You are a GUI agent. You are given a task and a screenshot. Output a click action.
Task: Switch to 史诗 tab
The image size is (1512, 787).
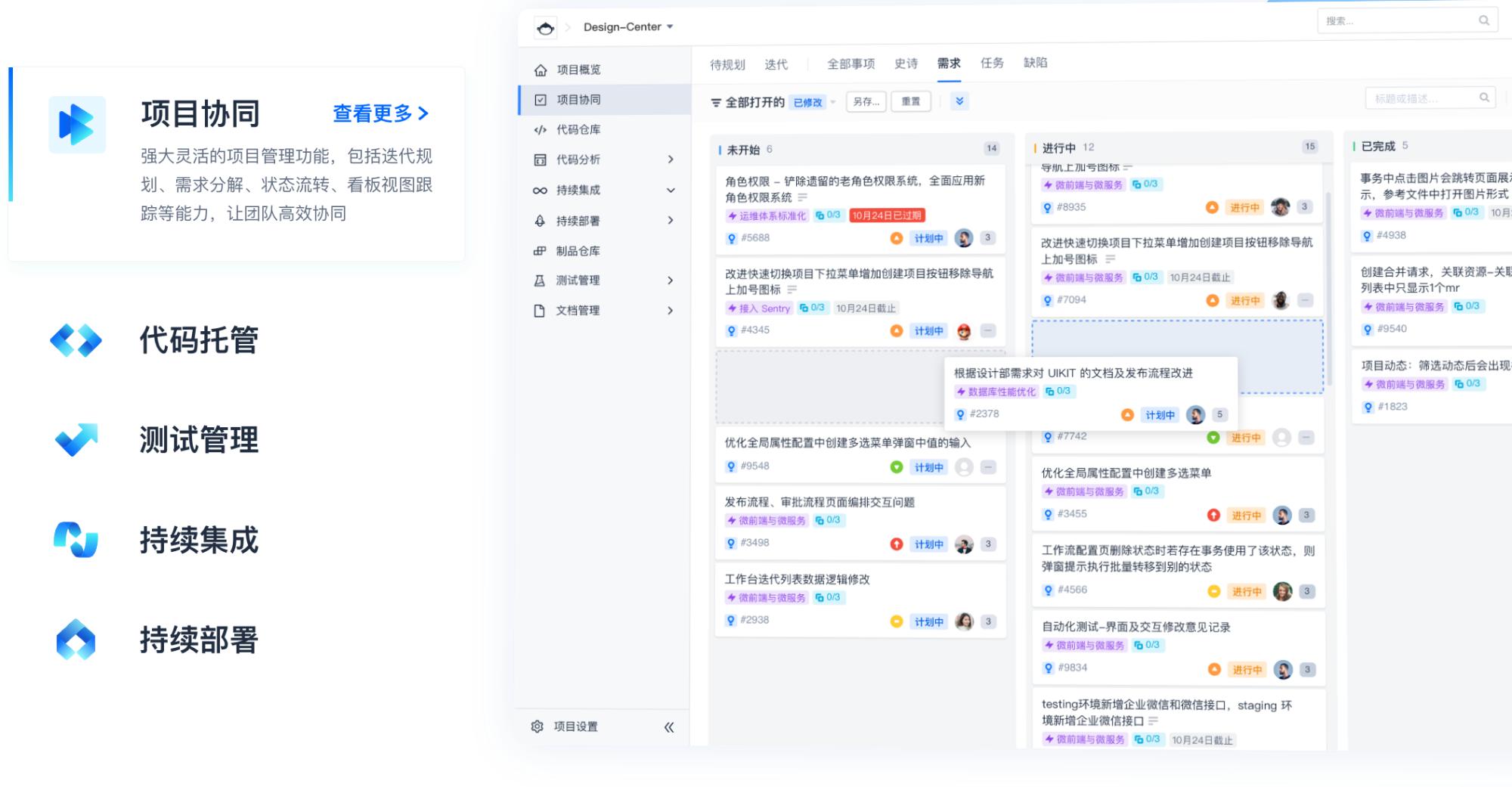[x=906, y=64]
